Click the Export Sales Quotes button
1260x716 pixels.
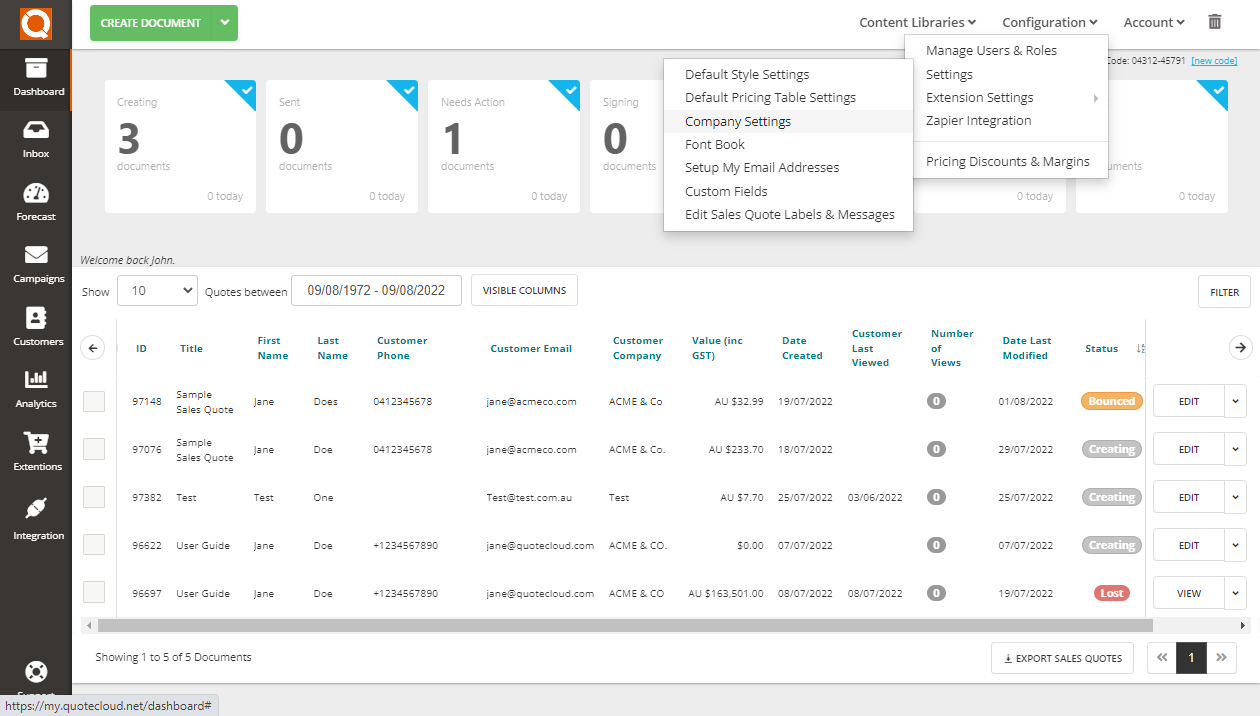point(1062,658)
